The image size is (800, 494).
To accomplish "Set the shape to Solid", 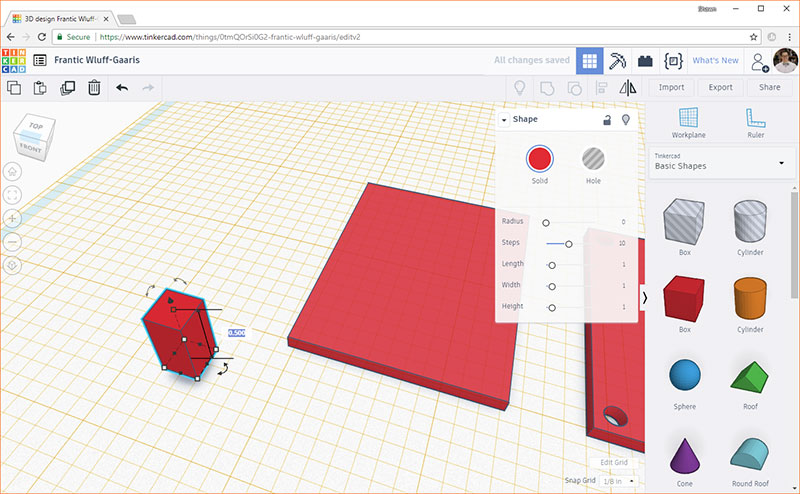I will pos(540,158).
